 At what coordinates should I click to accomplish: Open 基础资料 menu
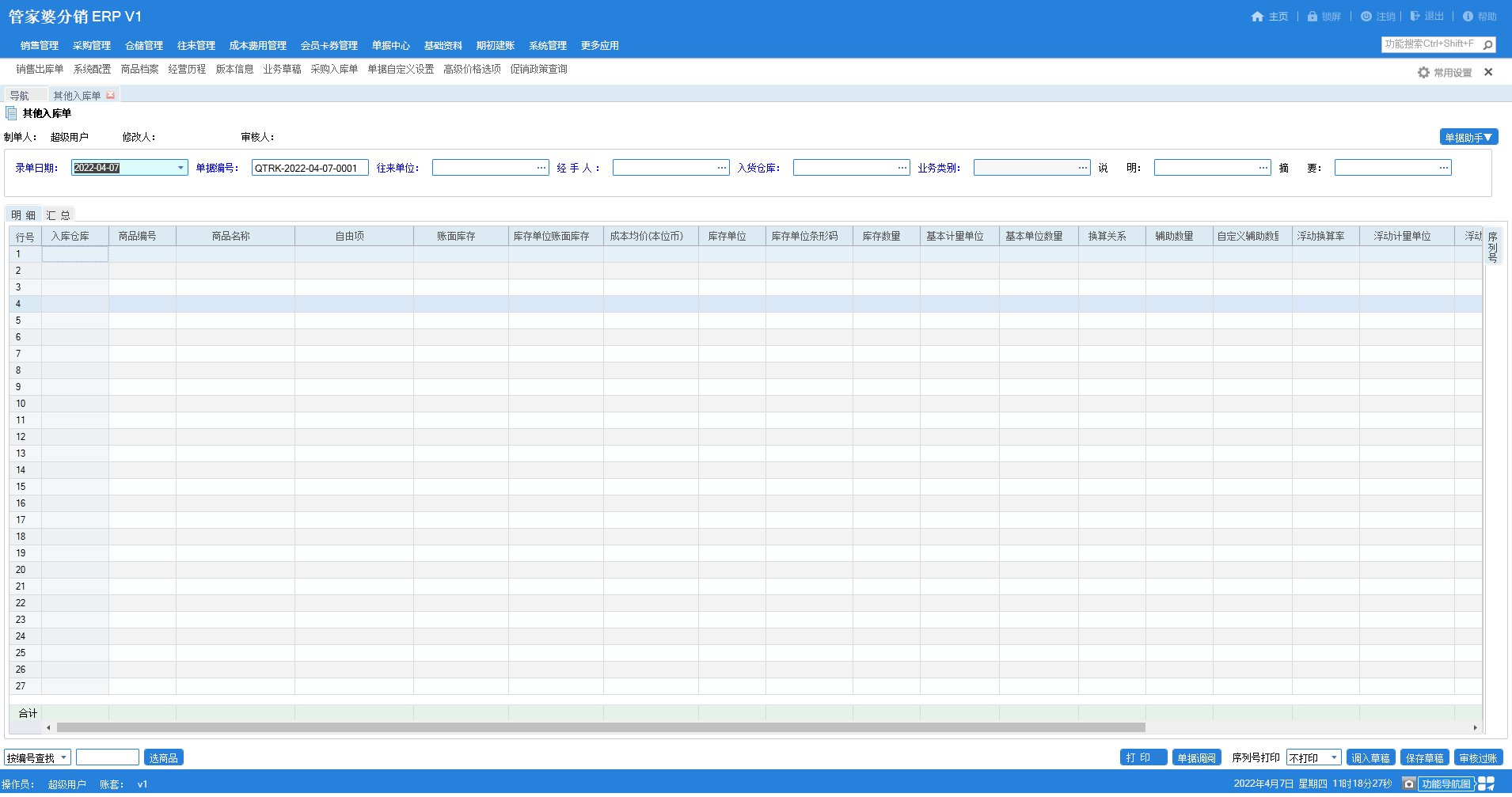(443, 46)
